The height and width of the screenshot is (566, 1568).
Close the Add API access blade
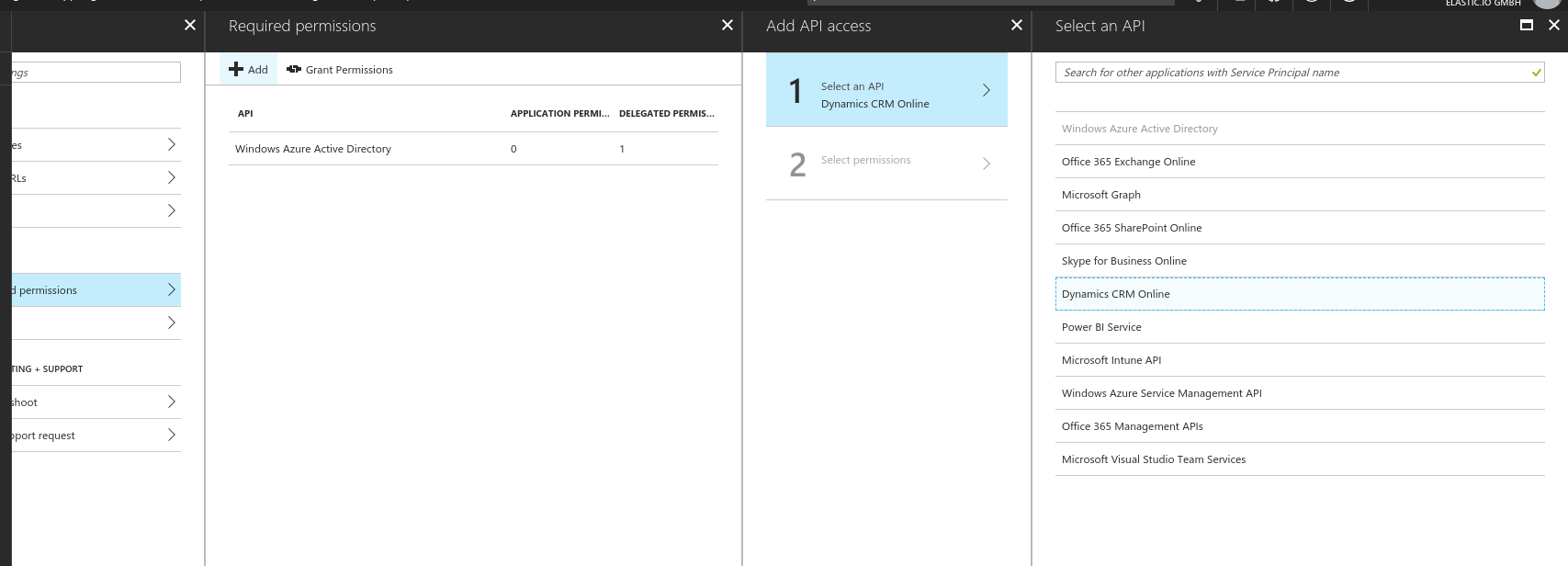click(1017, 25)
